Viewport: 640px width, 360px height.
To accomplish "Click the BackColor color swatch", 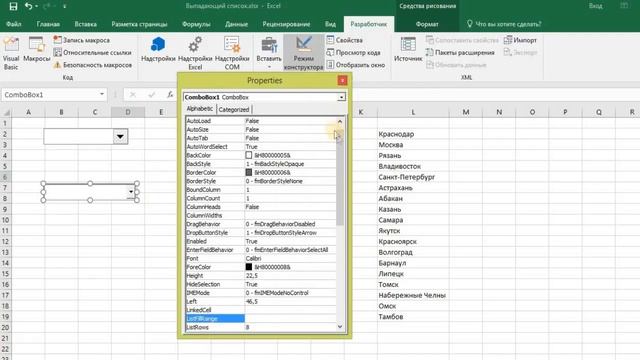I will tap(249, 155).
